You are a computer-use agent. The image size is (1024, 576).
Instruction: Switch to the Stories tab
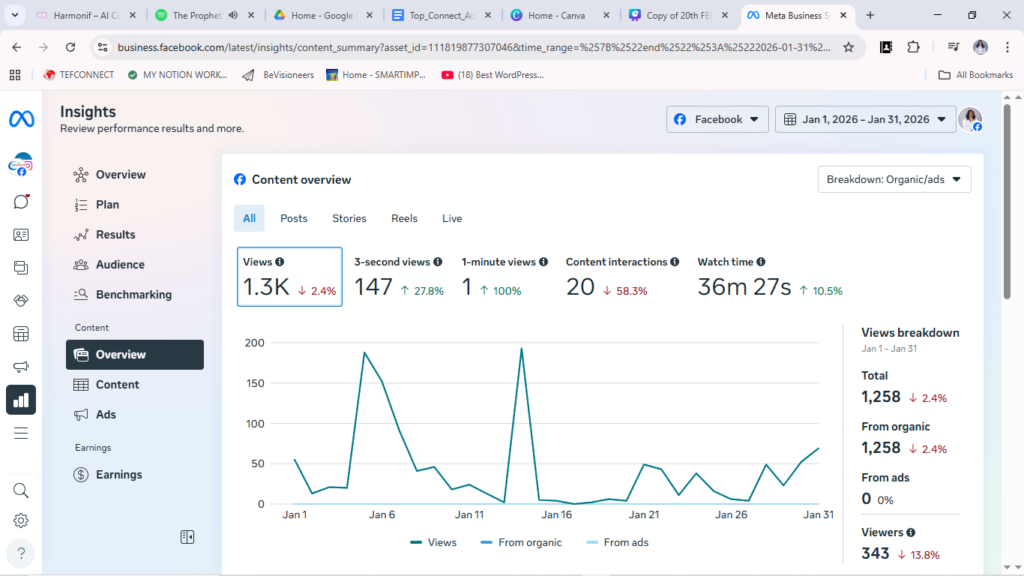349,218
